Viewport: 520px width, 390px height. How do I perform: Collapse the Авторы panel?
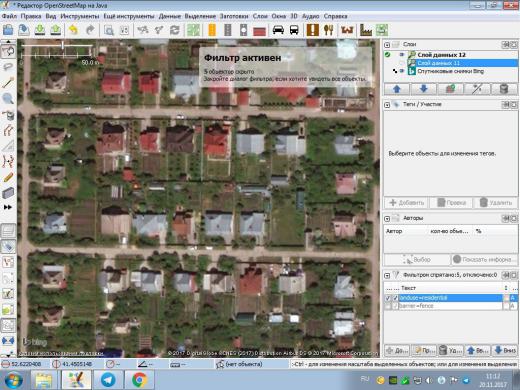tap(387, 219)
